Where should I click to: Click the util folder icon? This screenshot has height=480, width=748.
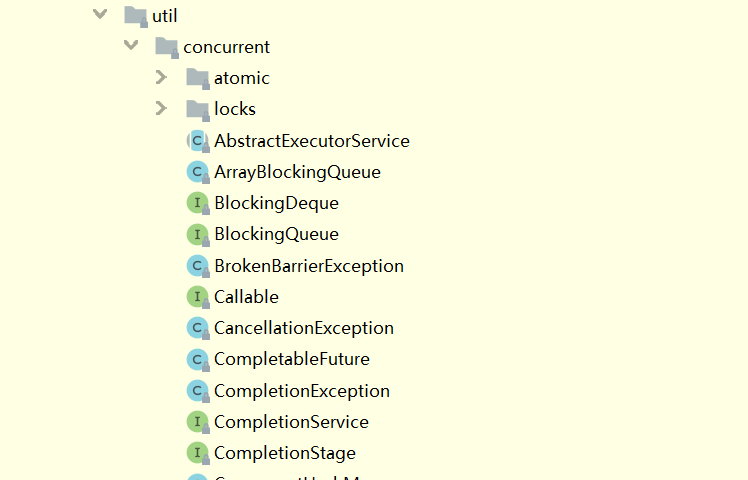coord(136,16)
